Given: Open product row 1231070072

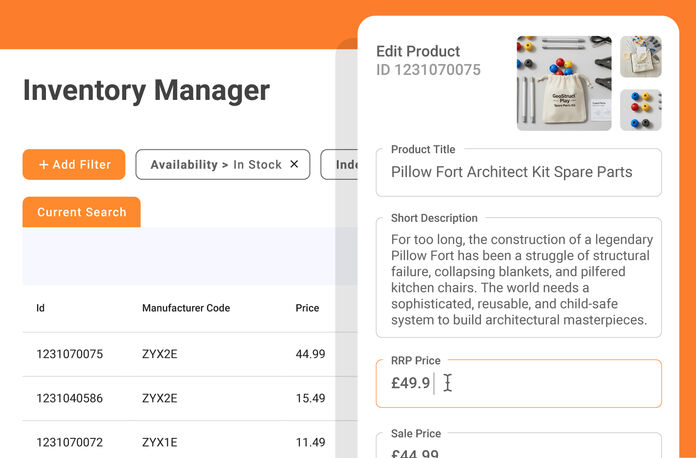Looking at the screenshot, I should point(70,442).
